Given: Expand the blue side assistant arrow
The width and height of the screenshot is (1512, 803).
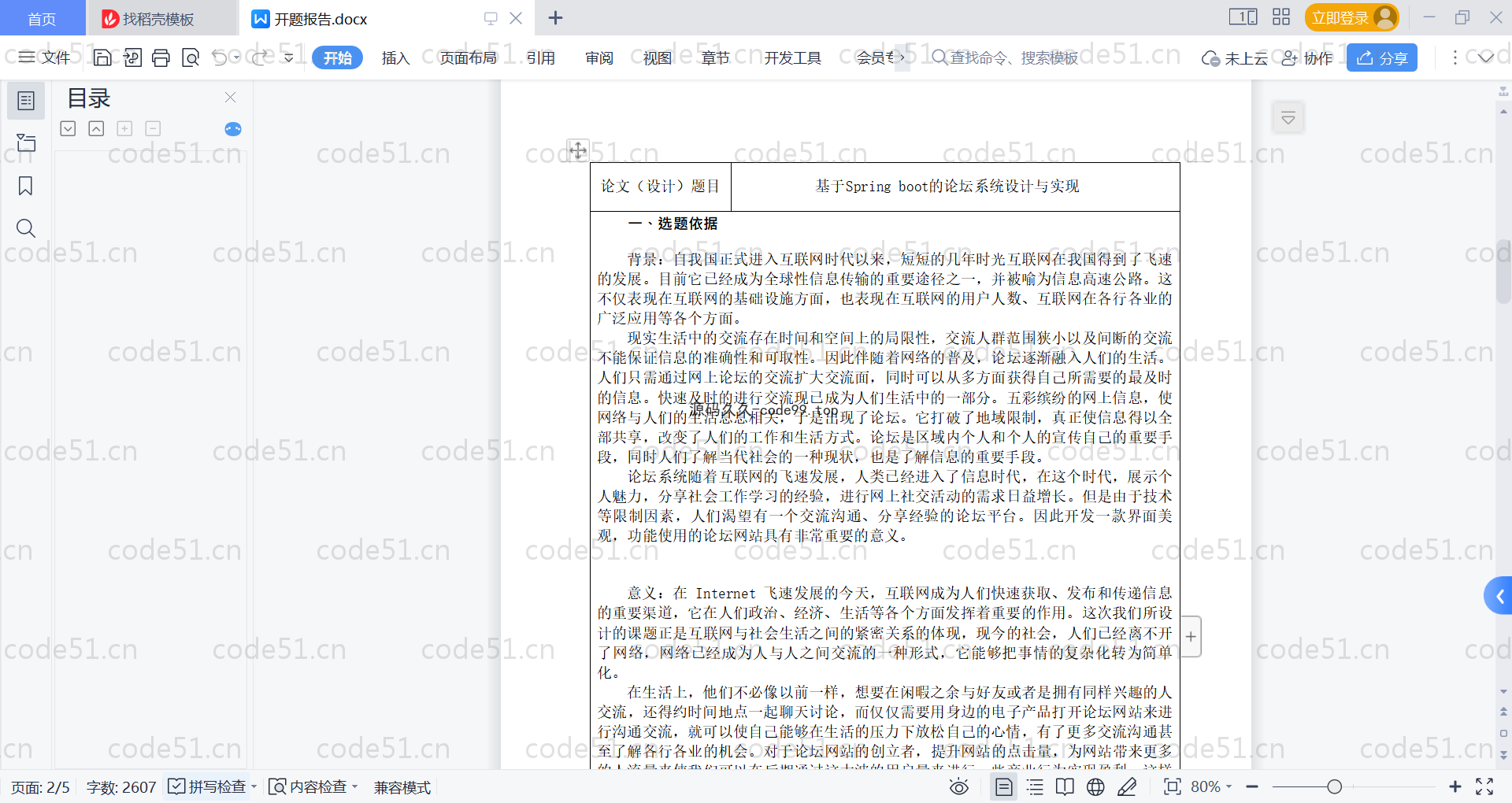Looking at the screenshot, I should (1499, 597).
